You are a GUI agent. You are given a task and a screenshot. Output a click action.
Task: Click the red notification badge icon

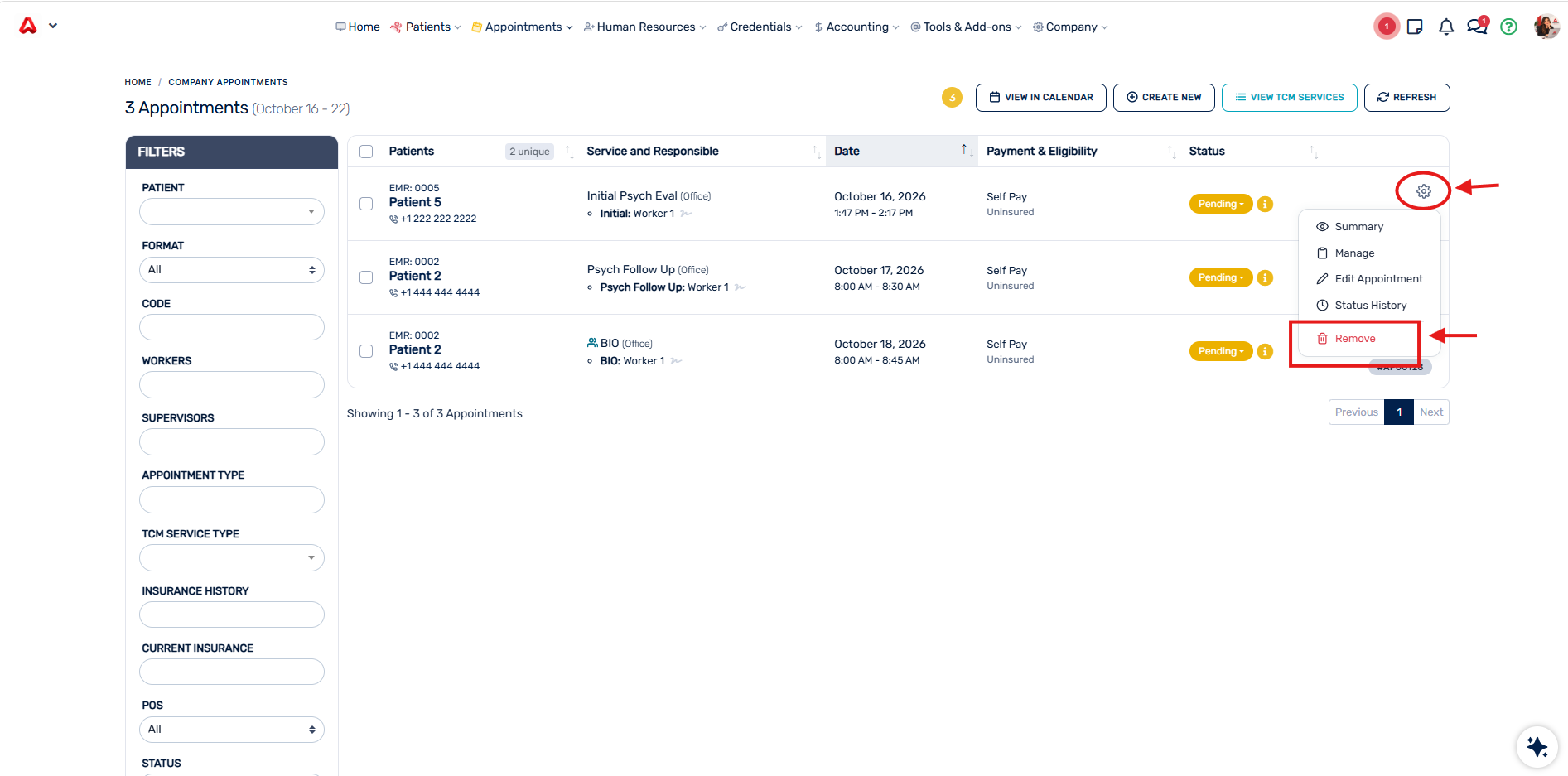(1387, 27)
